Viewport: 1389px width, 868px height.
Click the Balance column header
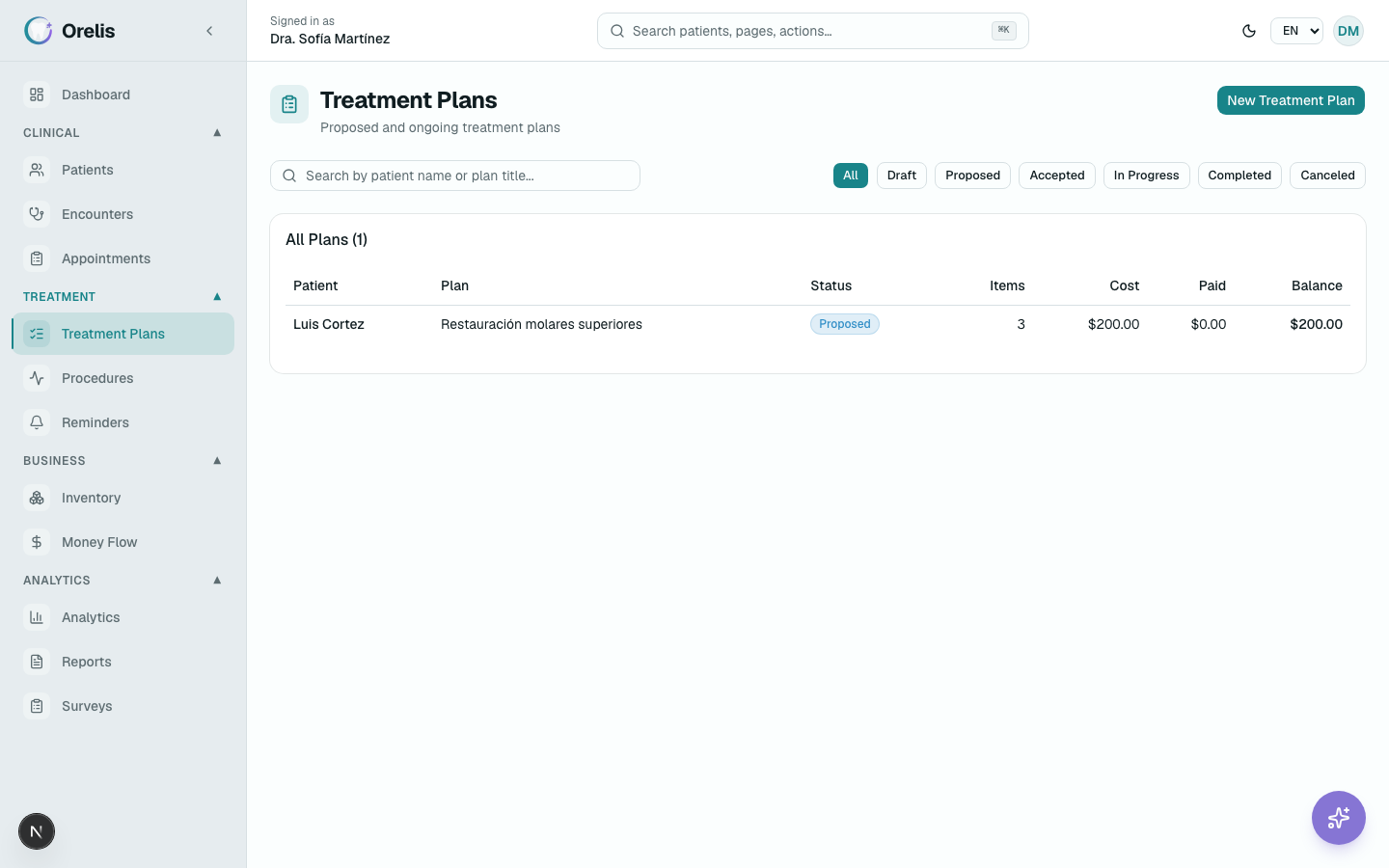click(x=1317, y=285)
